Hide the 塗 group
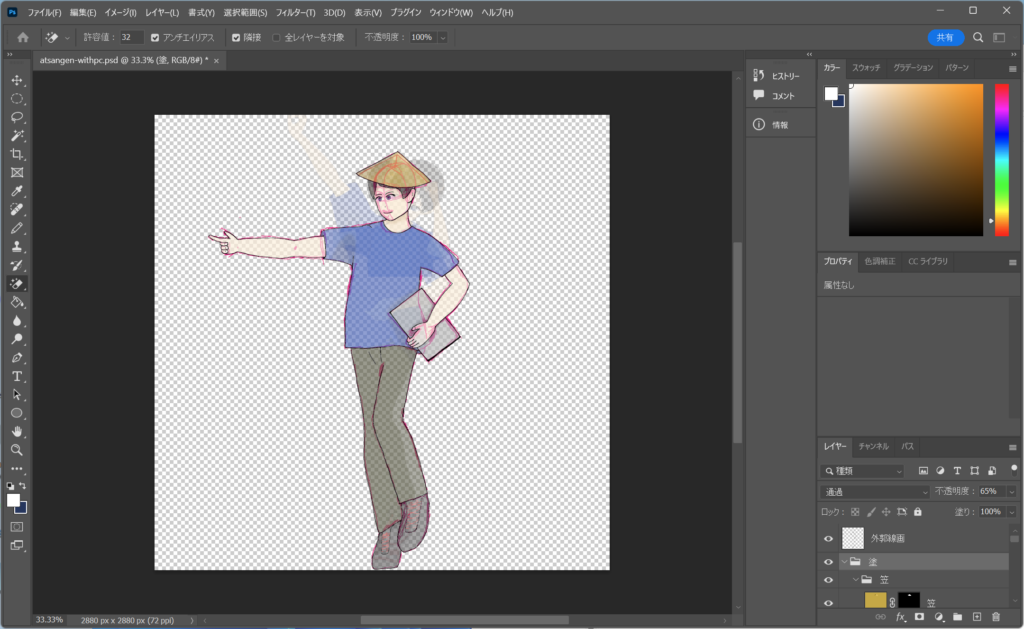The width and height of the screenshot is (1024, 629). pyautogui.click(x=828, y=562)
